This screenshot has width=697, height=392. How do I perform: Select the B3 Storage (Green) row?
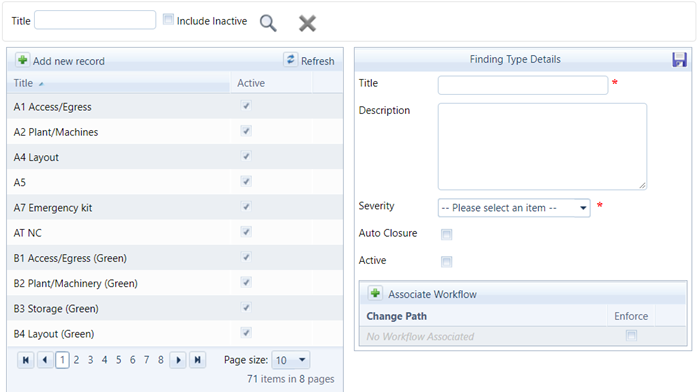point(175,308)
